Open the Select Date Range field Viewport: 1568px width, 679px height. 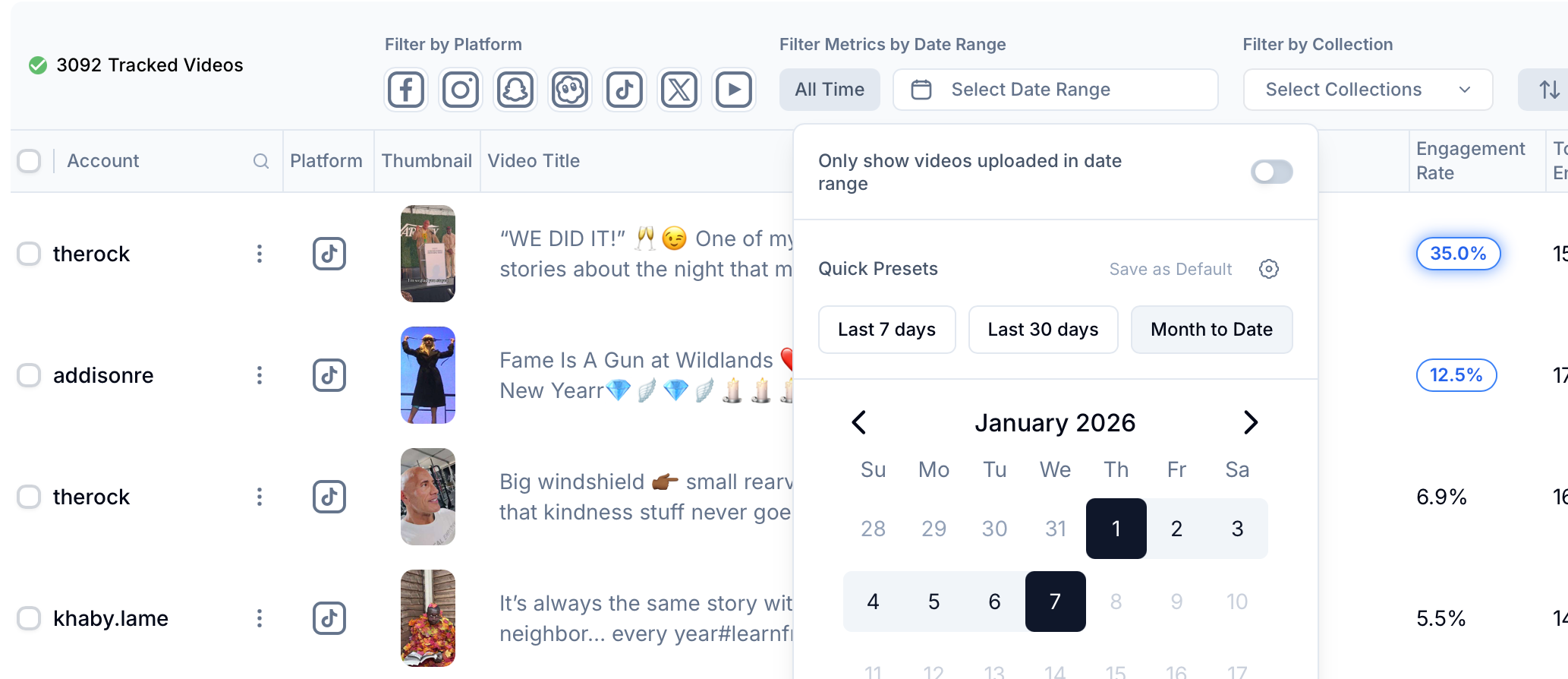tap(1055, 90)
